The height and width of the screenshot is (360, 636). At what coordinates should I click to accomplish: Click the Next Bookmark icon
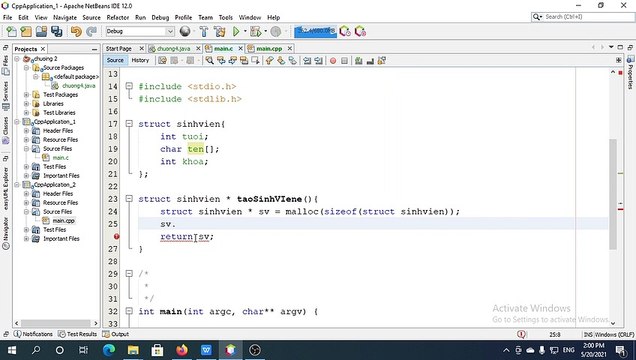point(281,60)
